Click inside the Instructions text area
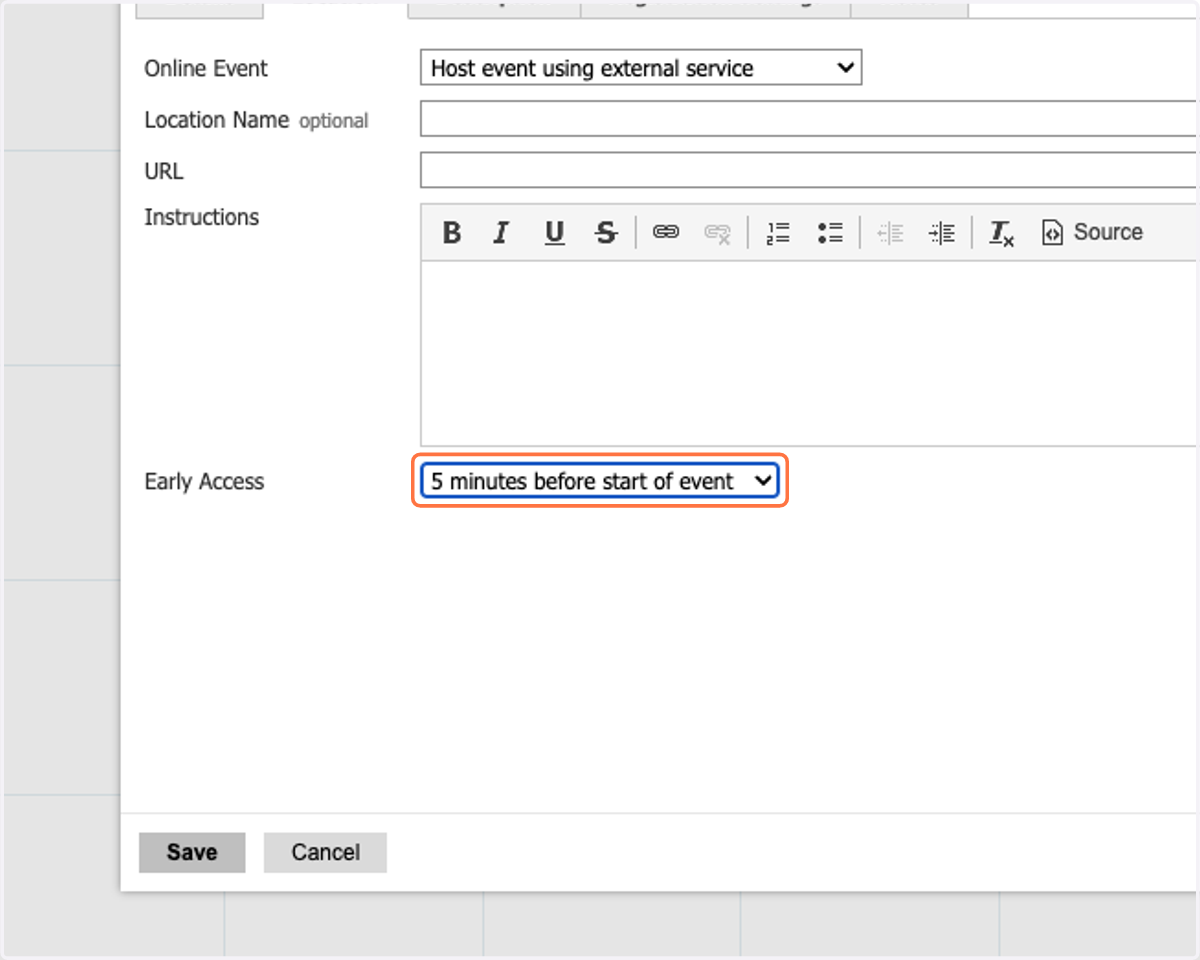 click(x=808, y=353)
